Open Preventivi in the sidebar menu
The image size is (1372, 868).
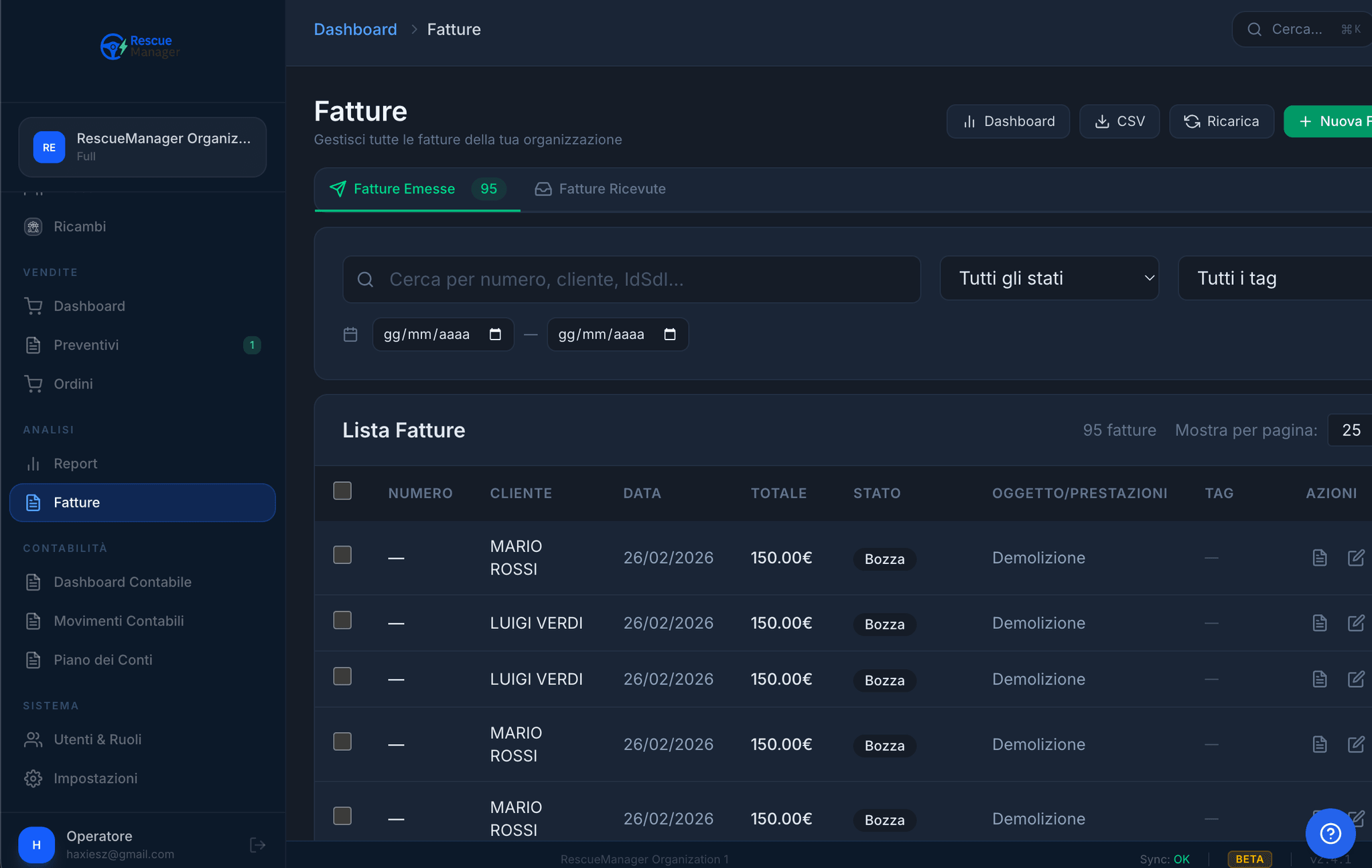point(86,345)
